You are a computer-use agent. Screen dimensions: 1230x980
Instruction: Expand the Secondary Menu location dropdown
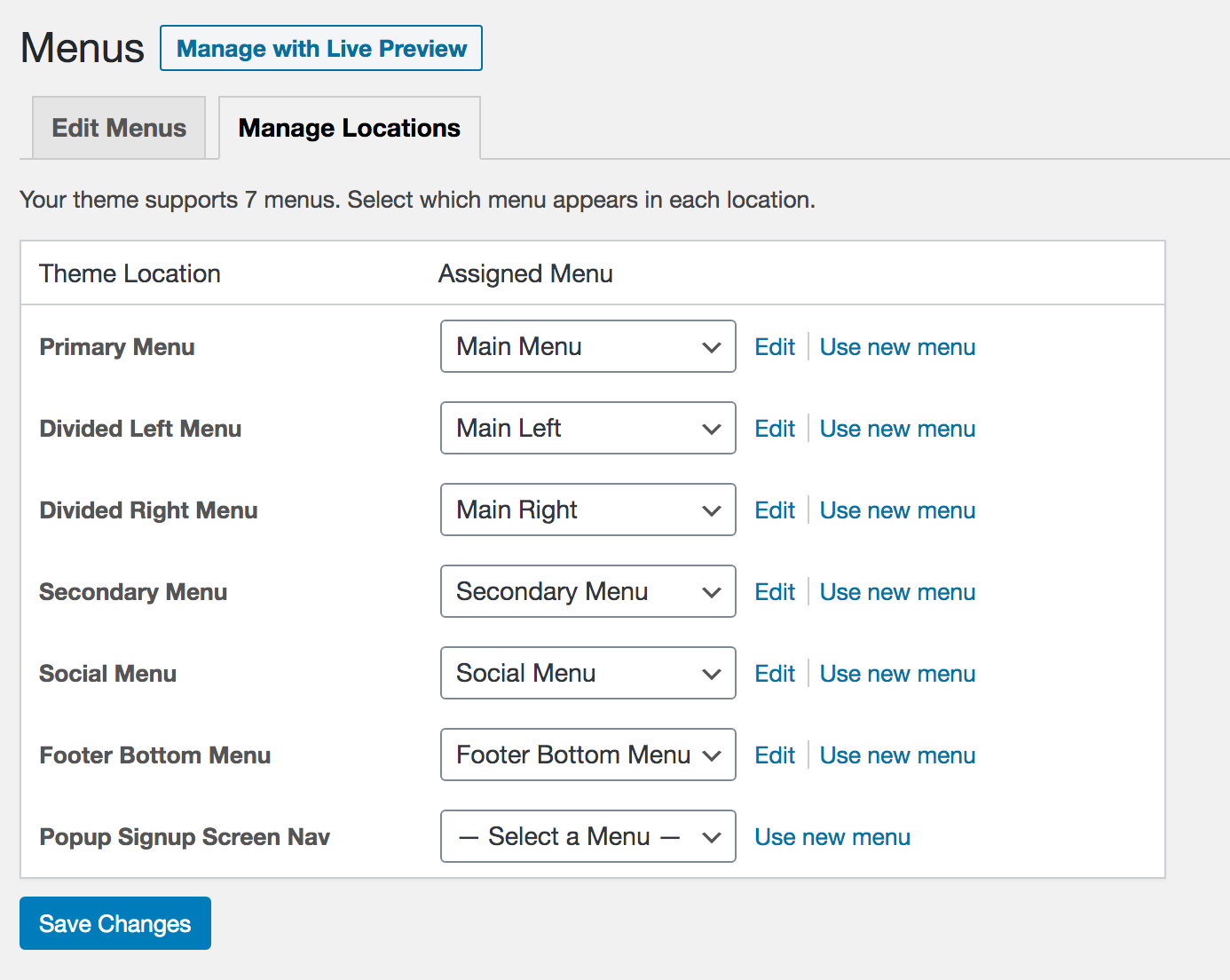[587, 591]
